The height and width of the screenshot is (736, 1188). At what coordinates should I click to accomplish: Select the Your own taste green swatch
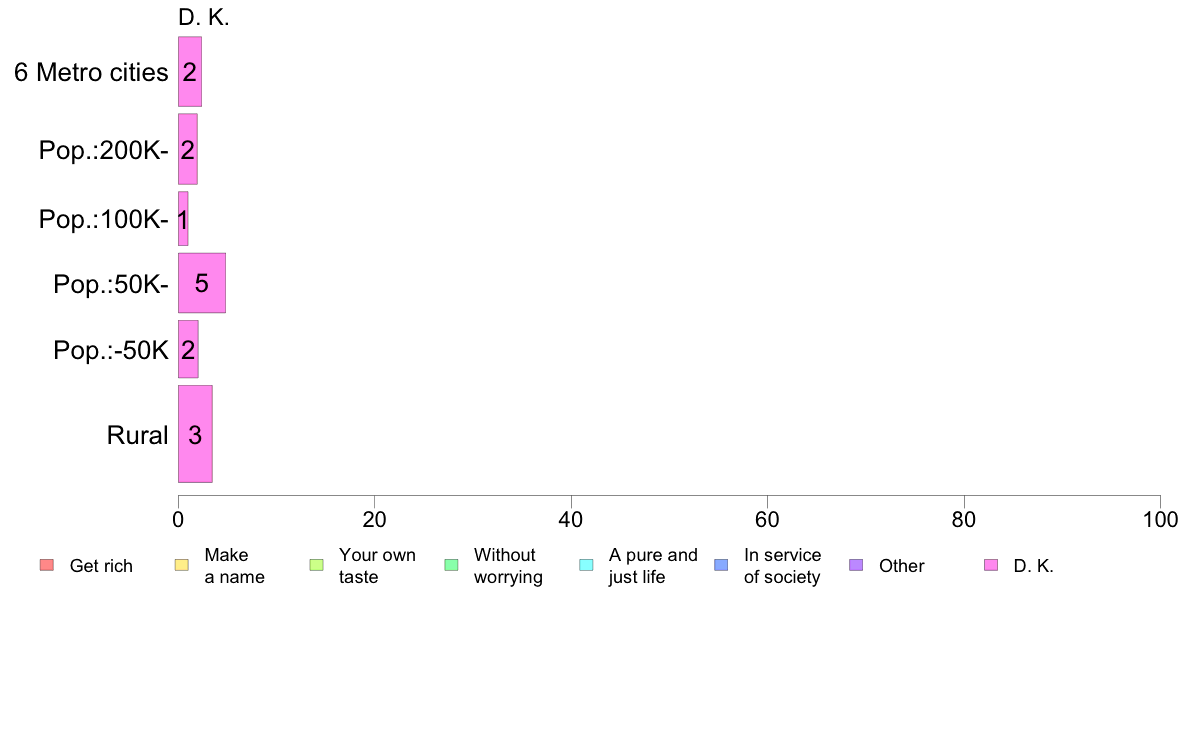[317, 565]
